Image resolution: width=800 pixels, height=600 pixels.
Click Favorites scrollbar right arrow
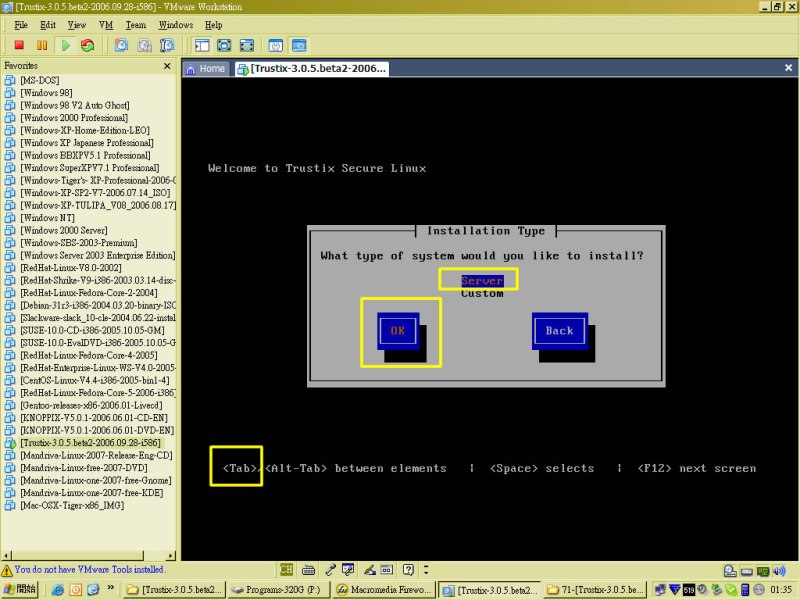coord(171,555)
